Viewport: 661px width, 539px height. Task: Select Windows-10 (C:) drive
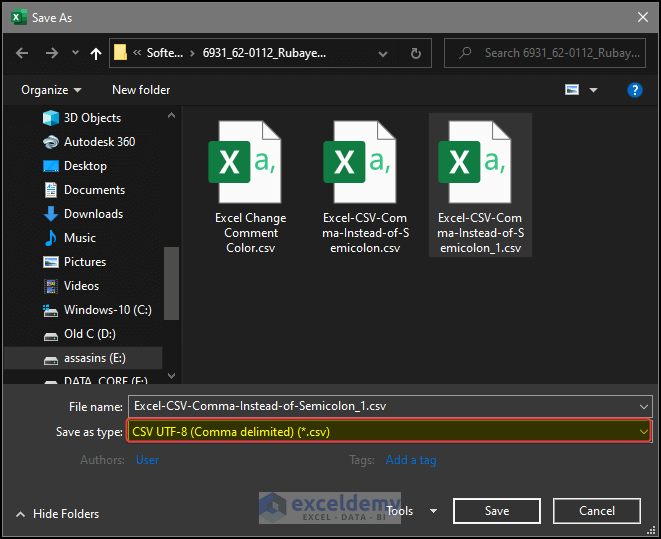[x=108, y=310]
